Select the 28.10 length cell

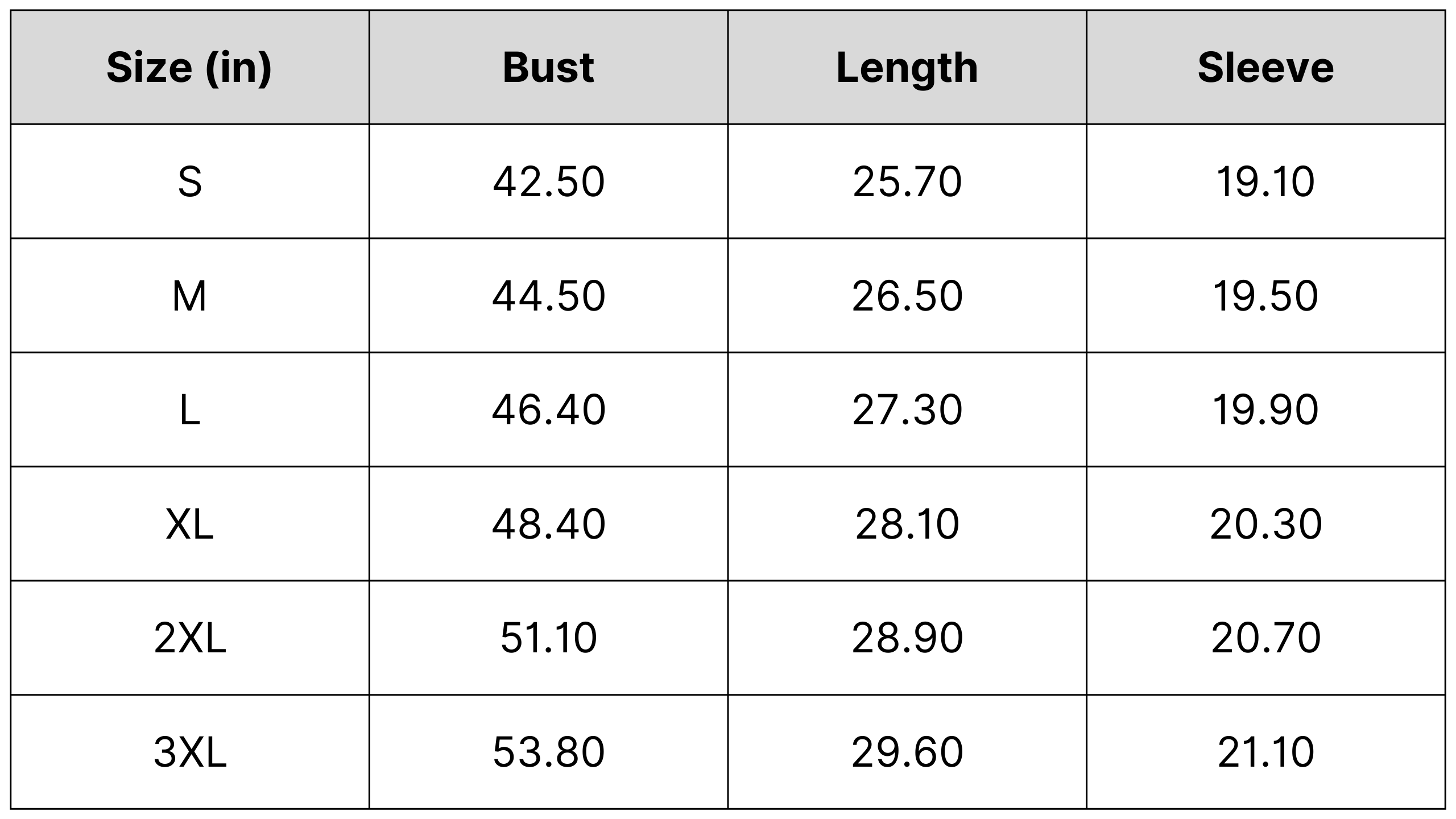tap(907, 524)
